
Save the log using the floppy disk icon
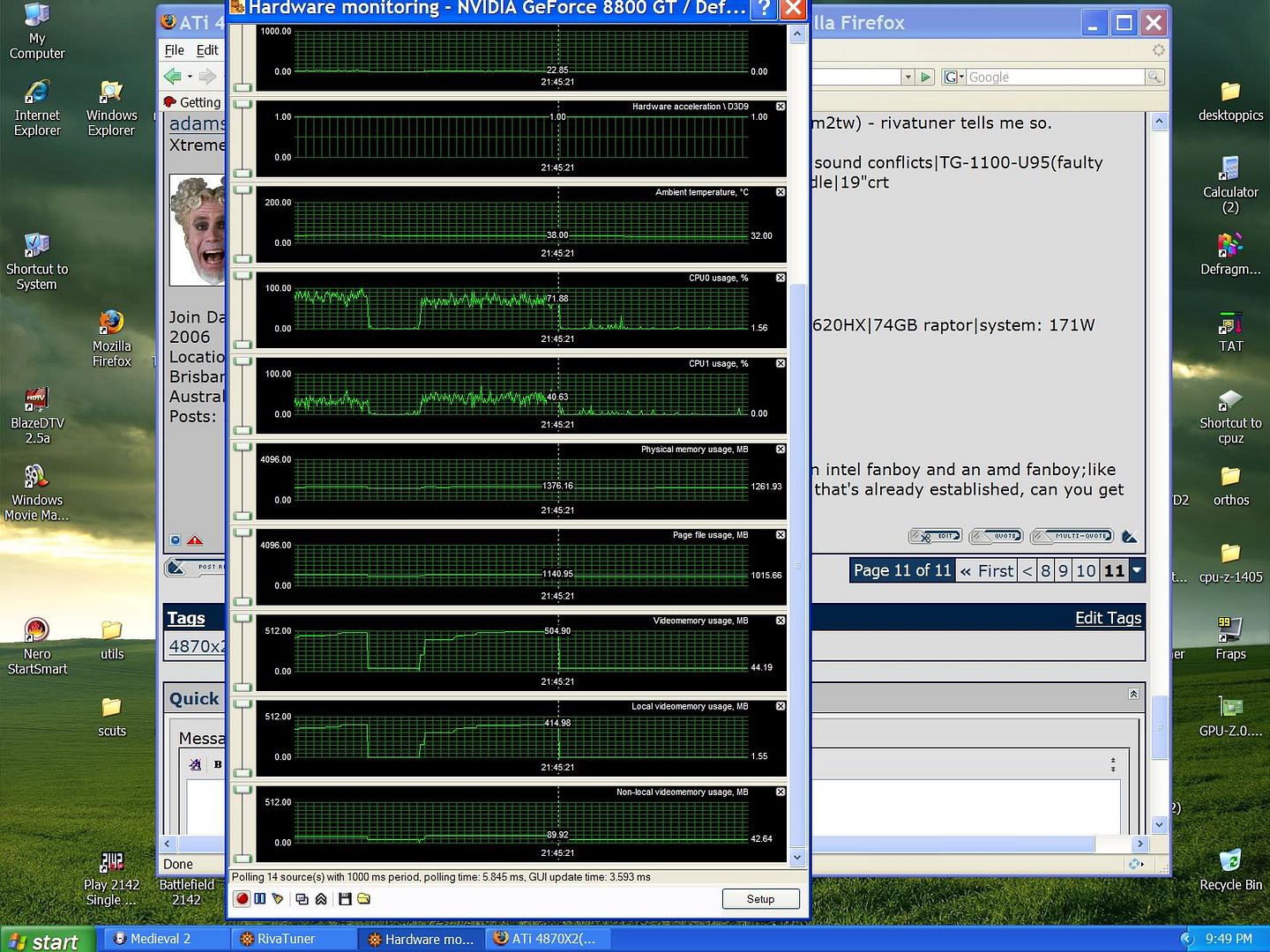(345, 899)
